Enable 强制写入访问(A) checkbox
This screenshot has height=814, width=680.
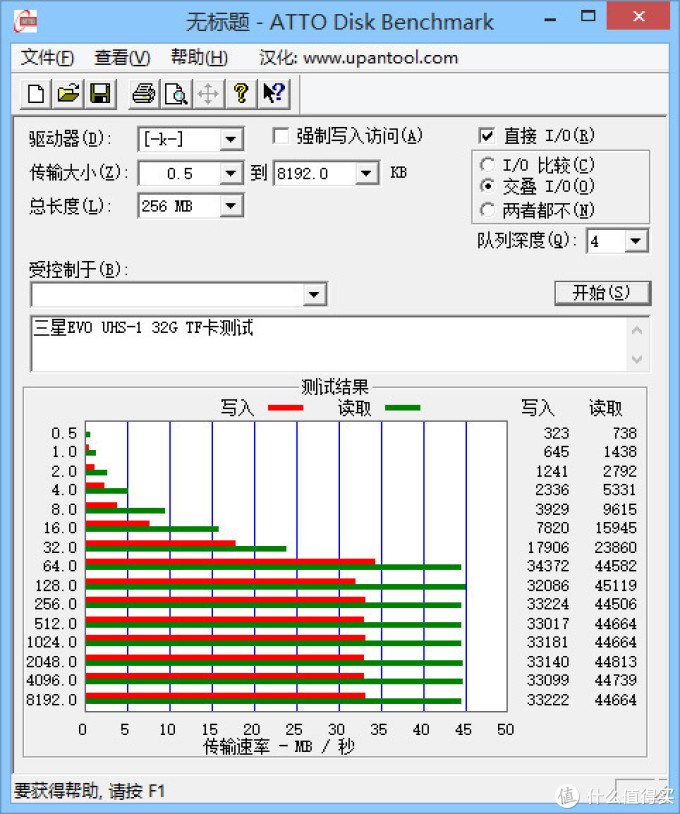coord(281,137)
